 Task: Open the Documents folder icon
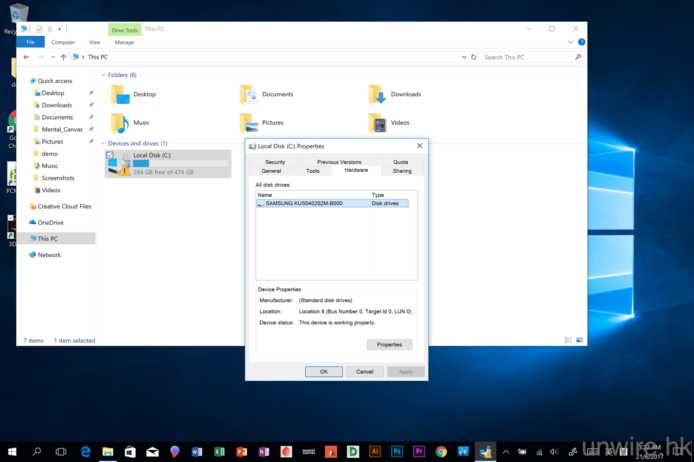click(250, 95)
